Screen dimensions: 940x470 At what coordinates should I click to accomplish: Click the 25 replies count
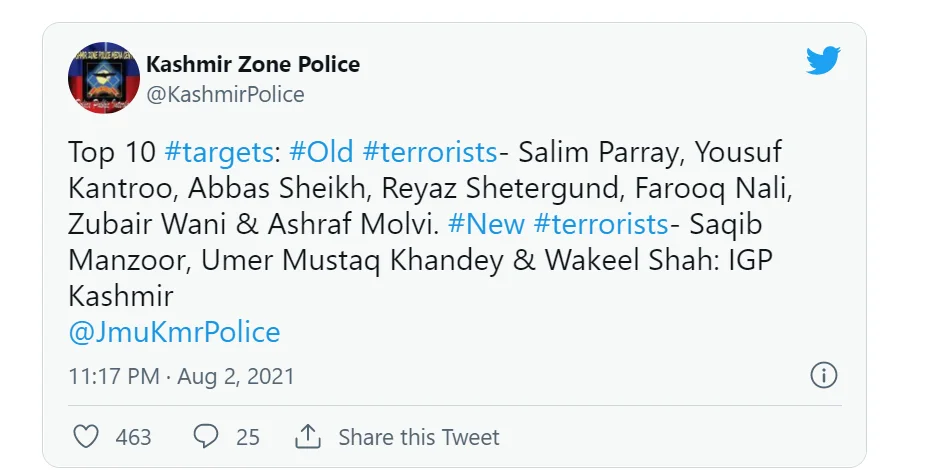pyautogui.click(x=248, y=437)
